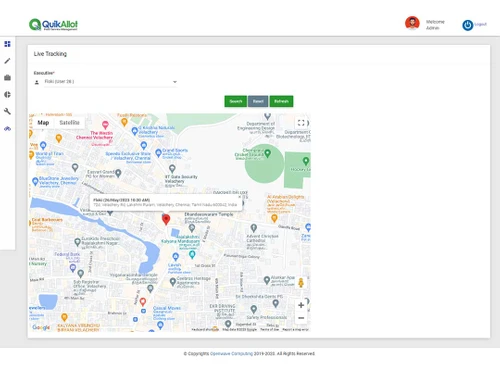The height and width of the screenshot is (375, 500).
Task: Click the Executive dropdown arrow
Action: click(175, 82)
